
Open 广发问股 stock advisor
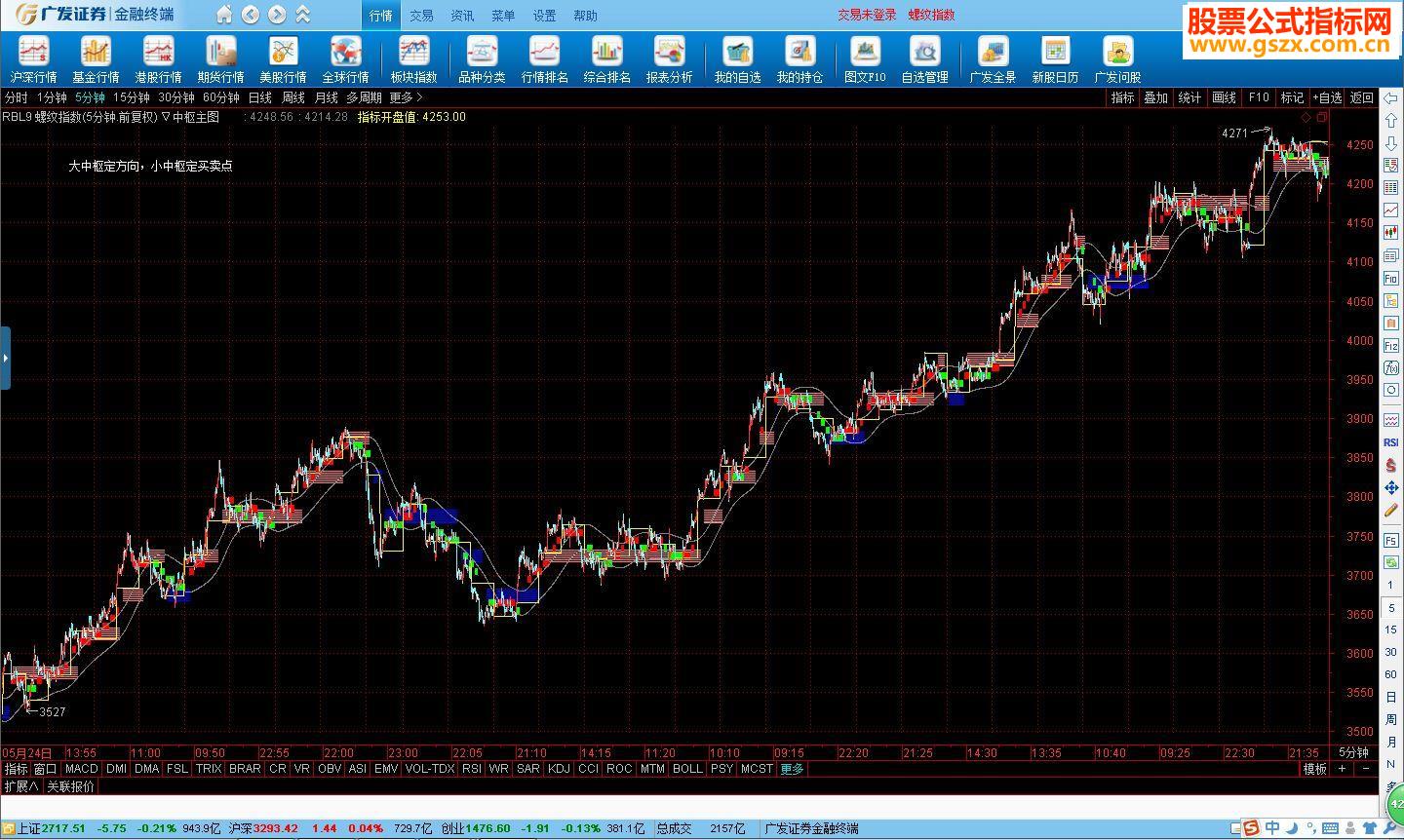point(1117,59)
